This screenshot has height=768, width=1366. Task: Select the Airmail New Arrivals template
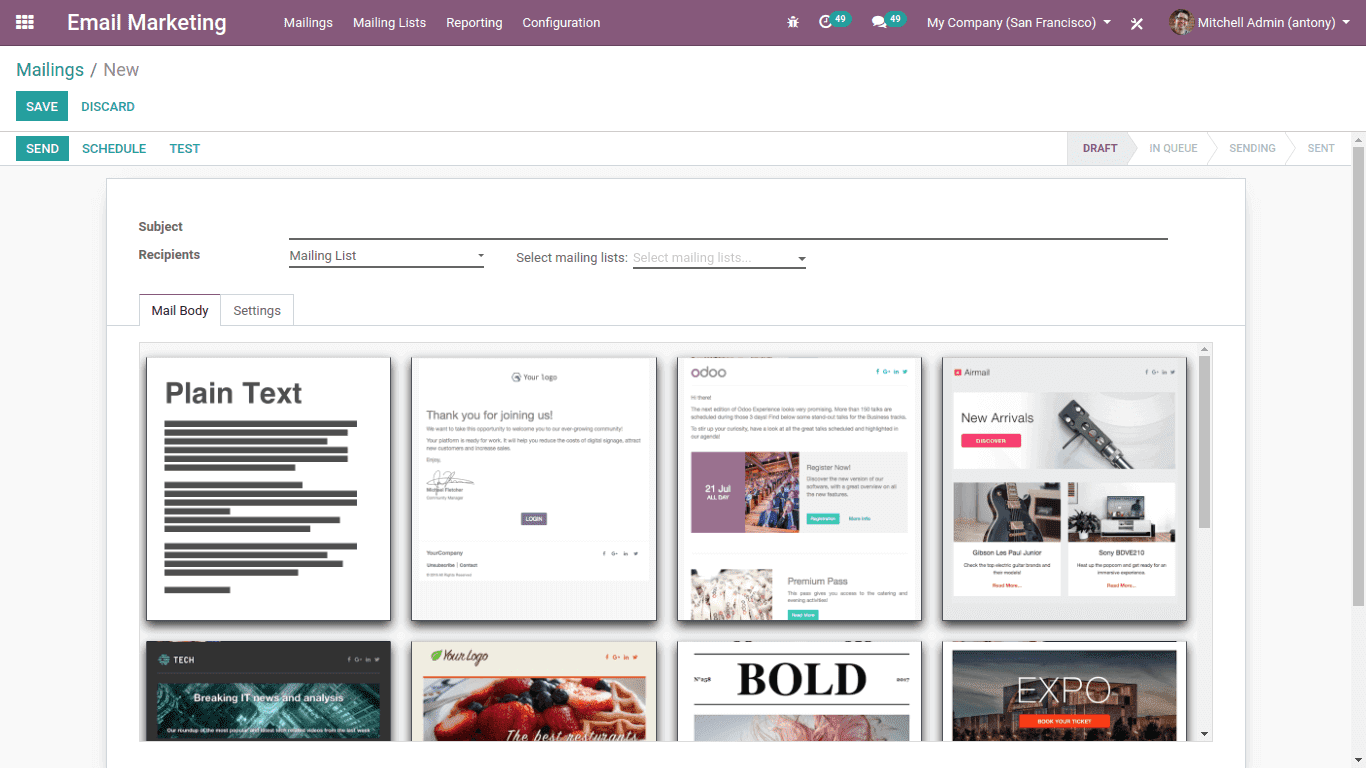[x=1064, y=488]
